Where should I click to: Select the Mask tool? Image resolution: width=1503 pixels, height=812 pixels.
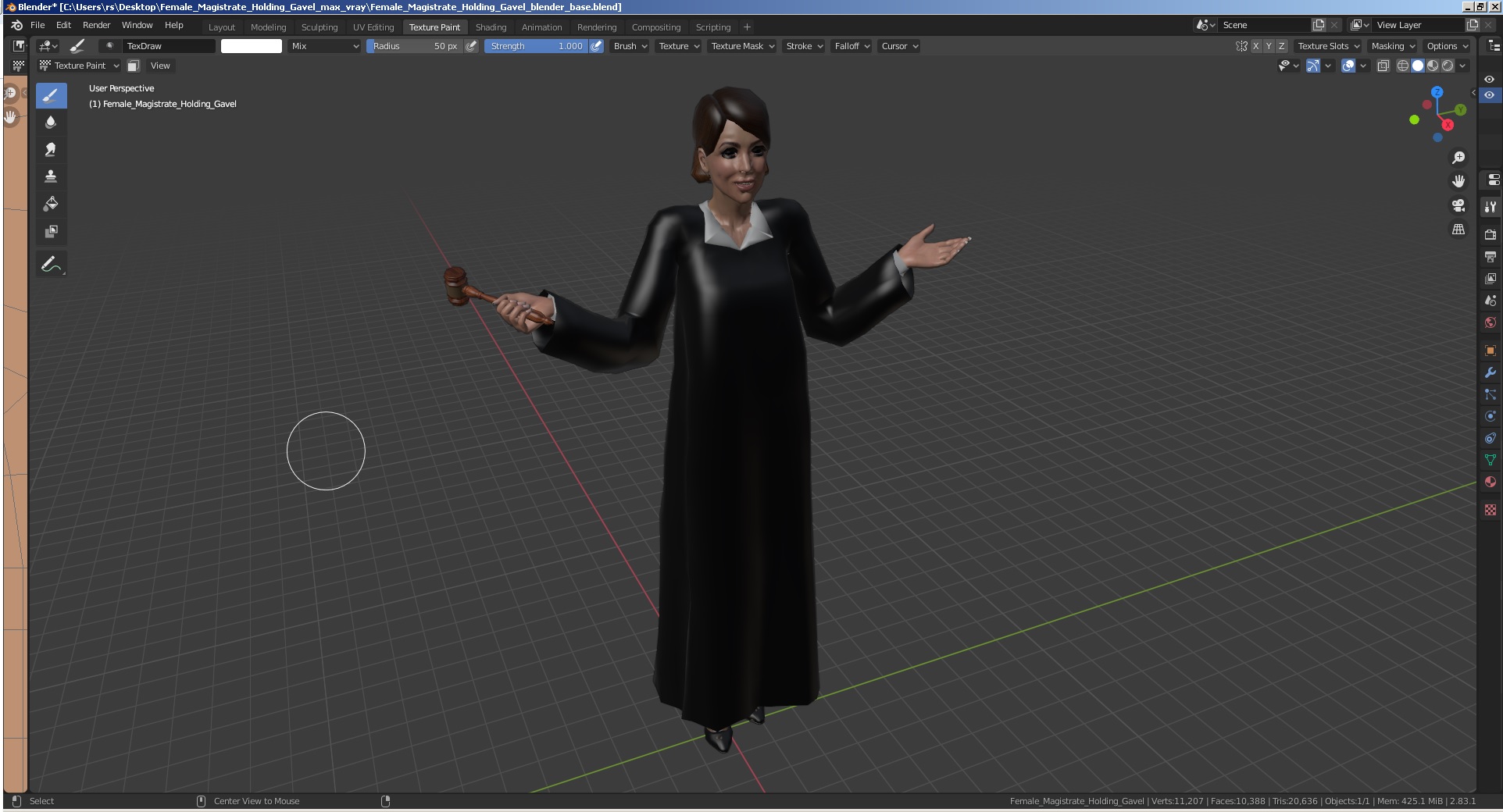51,232
